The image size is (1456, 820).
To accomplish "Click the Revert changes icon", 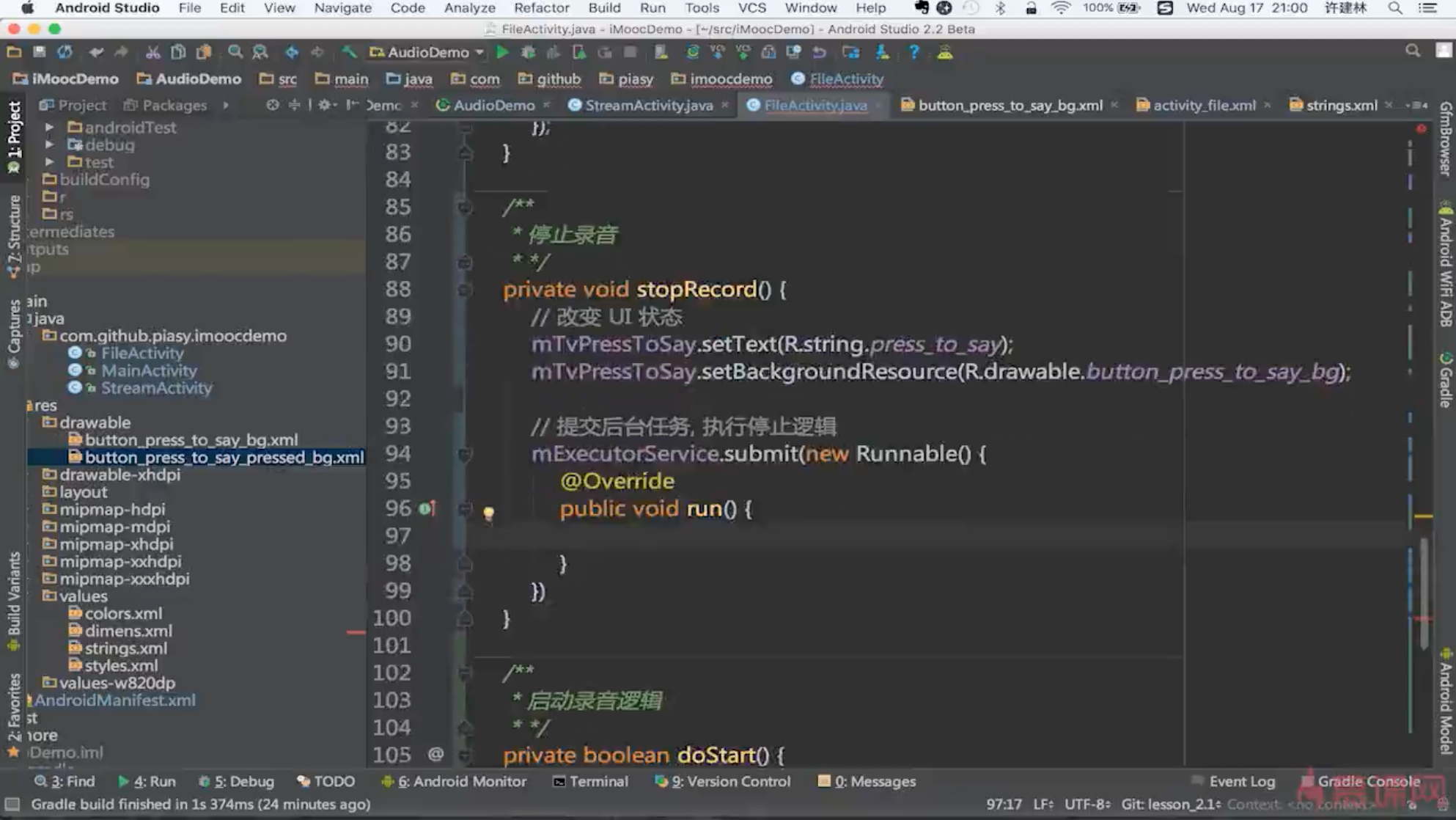I will [x=820, y=52].
